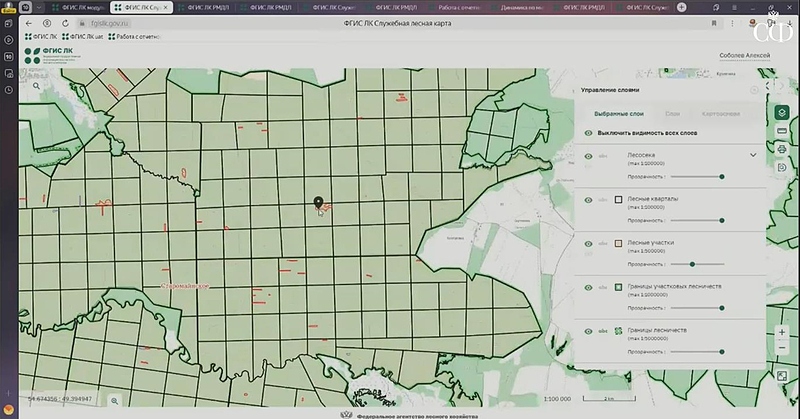
Task: Toggle eye icon for Границы лесничеств layer
Action: coord(588,331)
